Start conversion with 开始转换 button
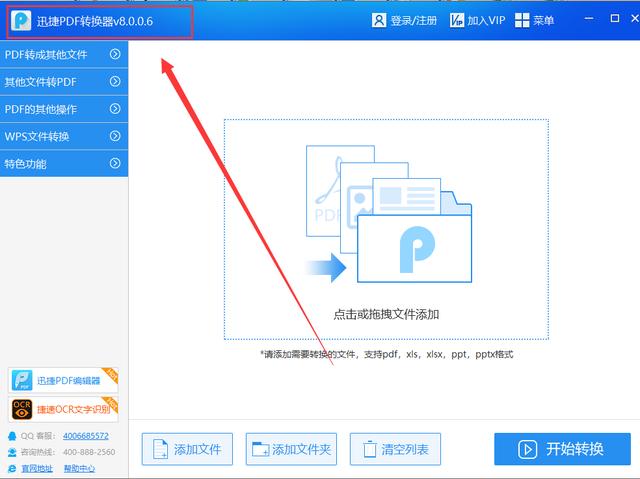 pyautogui.click(x=562, y=449)
